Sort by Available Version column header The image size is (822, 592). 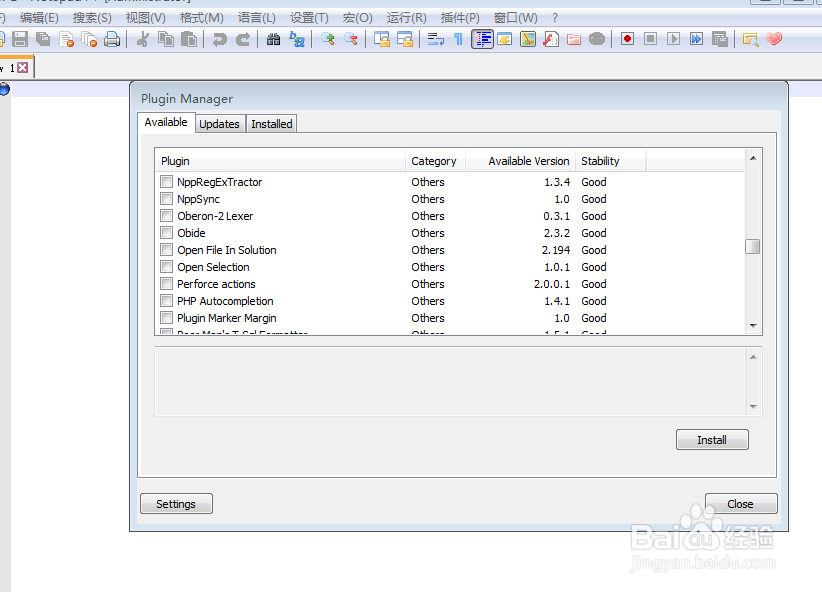[x=521, y=161]
